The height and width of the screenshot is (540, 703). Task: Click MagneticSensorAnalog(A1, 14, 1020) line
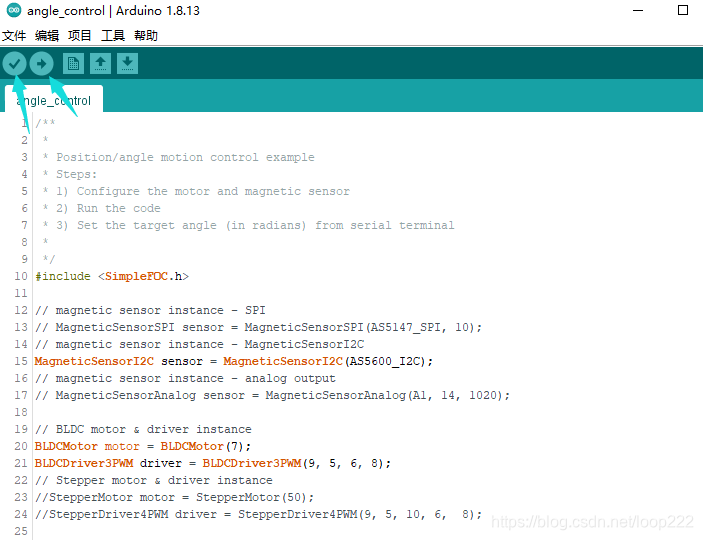273,396
